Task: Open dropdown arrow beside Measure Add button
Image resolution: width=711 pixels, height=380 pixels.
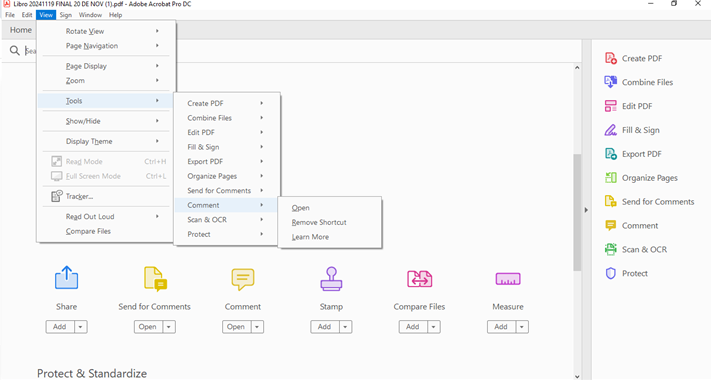Action: tap(522, 327)
